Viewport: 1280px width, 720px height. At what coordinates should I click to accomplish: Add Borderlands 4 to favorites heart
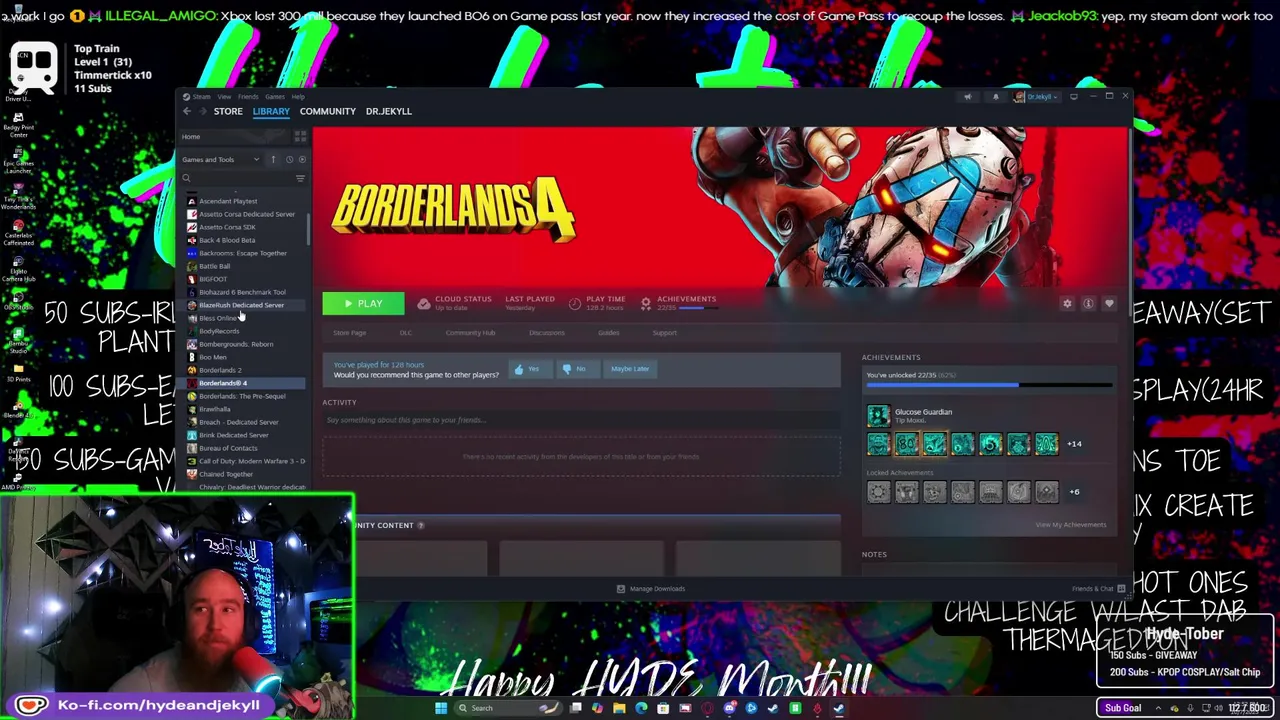tap(1109, 303)
